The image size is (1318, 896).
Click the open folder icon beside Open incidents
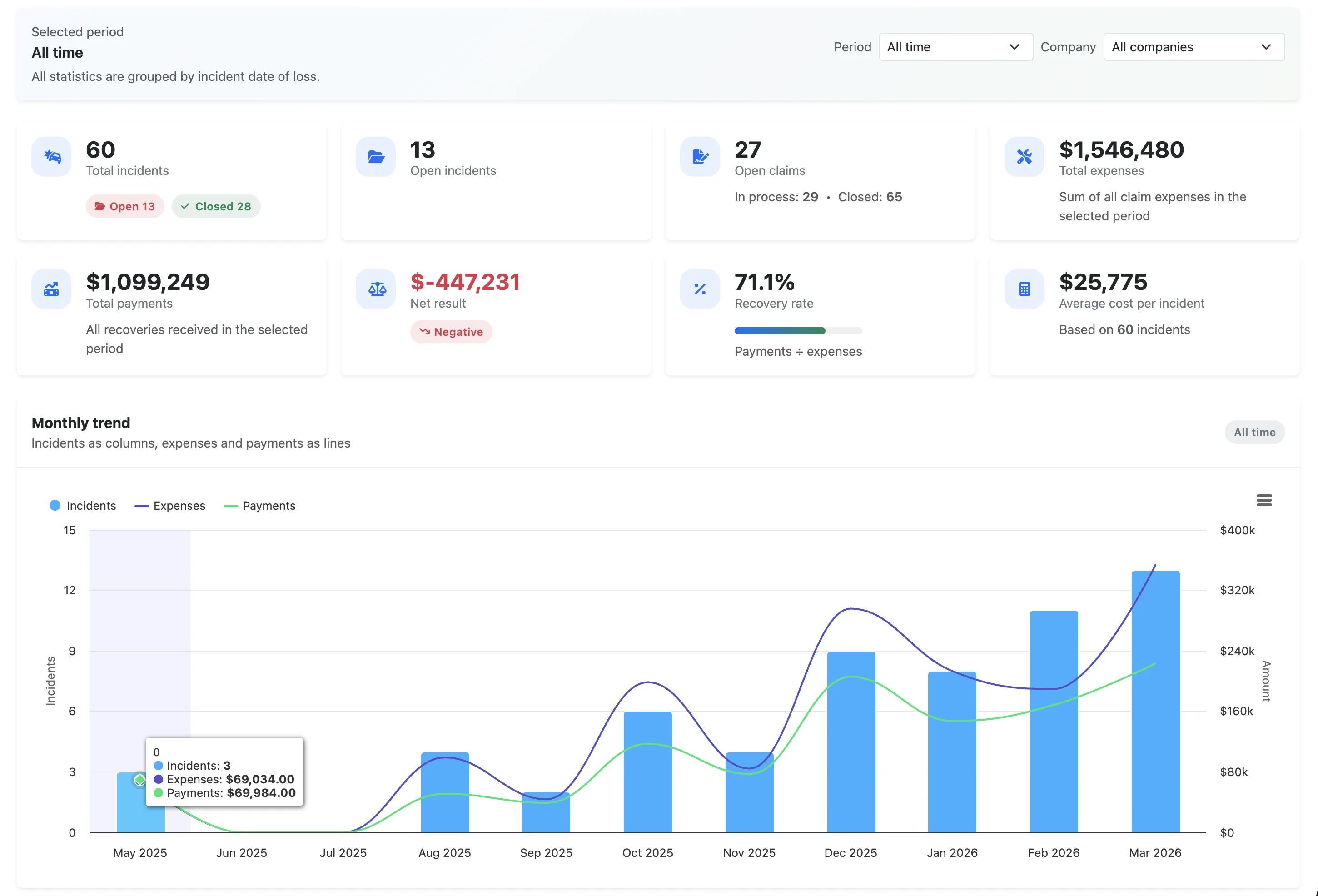(x=375, y=157)
